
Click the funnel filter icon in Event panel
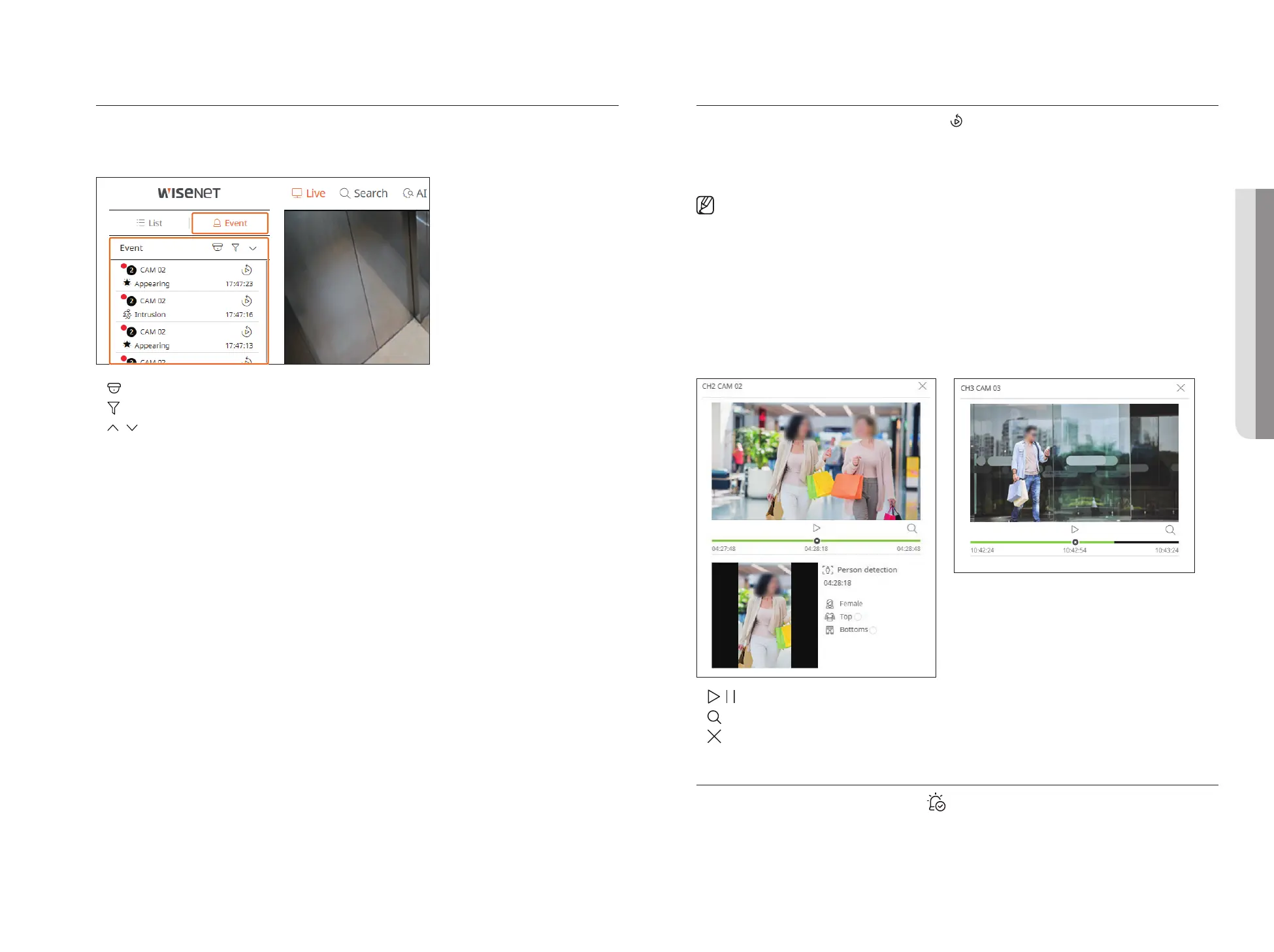coord(235,248)
